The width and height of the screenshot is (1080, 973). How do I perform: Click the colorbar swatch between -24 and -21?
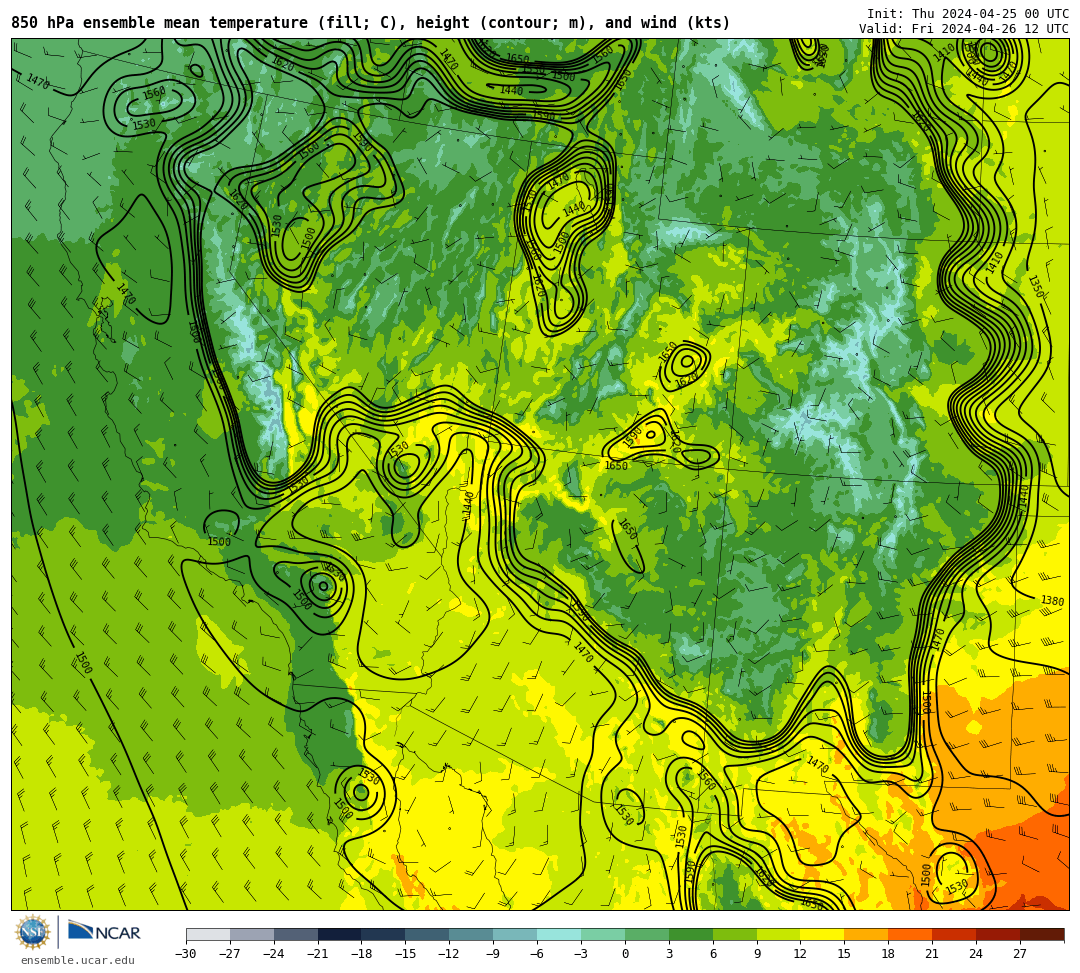(x=296, y=934)
